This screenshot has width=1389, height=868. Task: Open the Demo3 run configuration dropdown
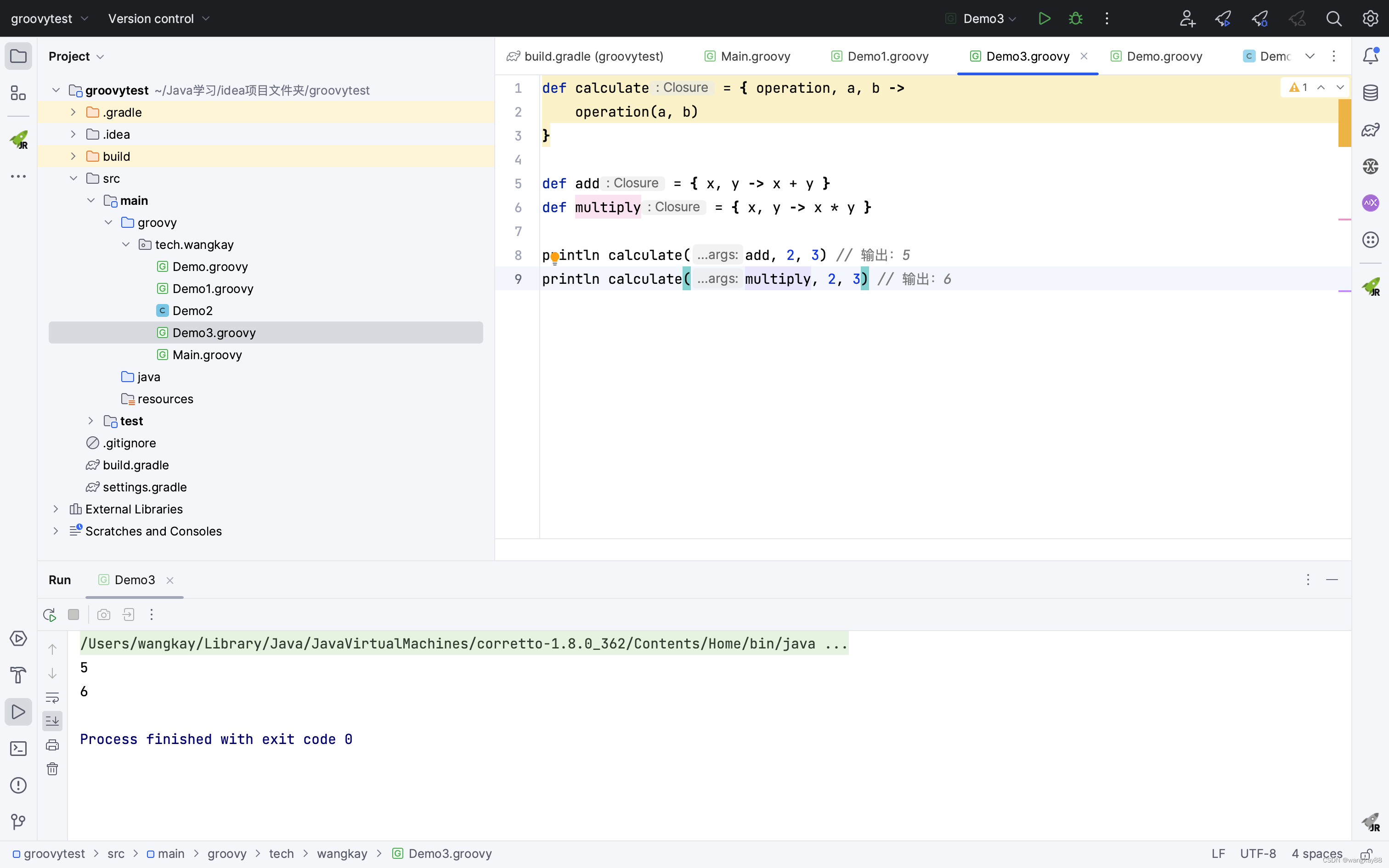click(x=982, y=18)
